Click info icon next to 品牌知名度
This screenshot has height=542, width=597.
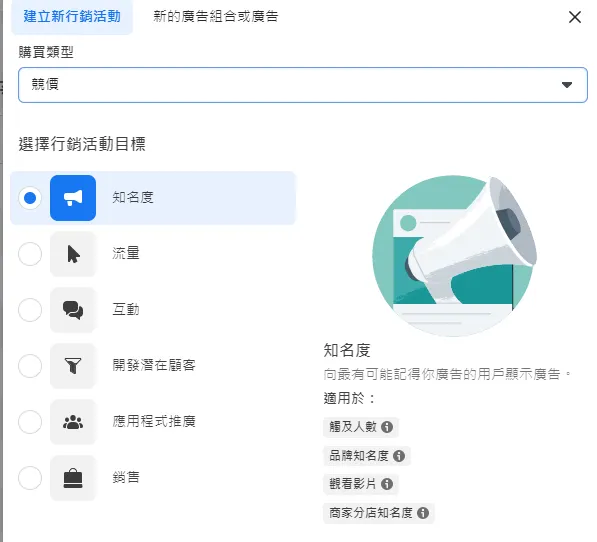point(399,456)
